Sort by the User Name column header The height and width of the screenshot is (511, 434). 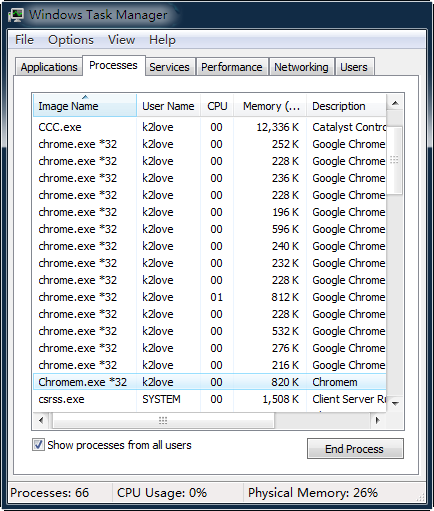tap(168, 106)
